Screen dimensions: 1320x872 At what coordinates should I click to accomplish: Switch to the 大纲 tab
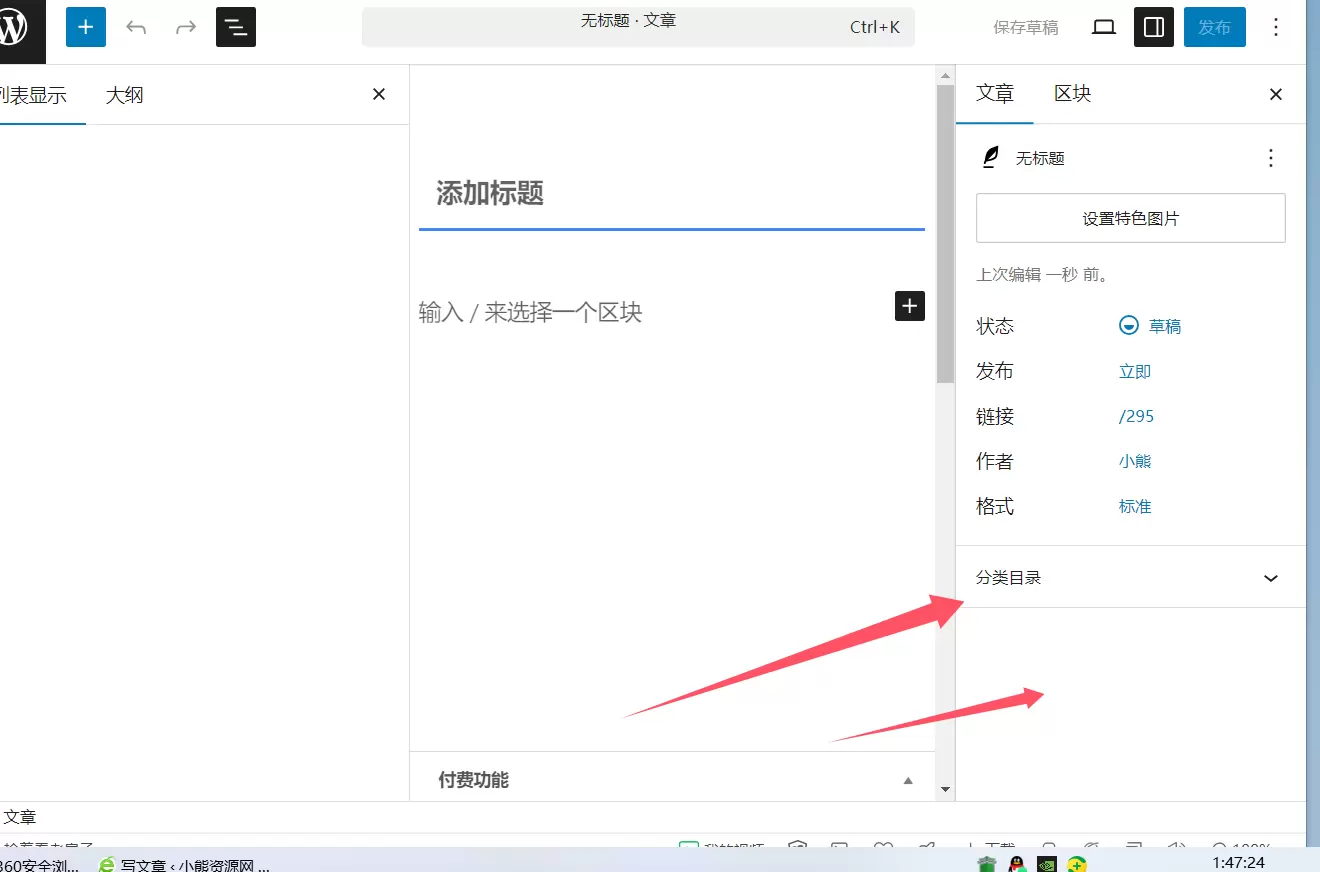(125, 95)
